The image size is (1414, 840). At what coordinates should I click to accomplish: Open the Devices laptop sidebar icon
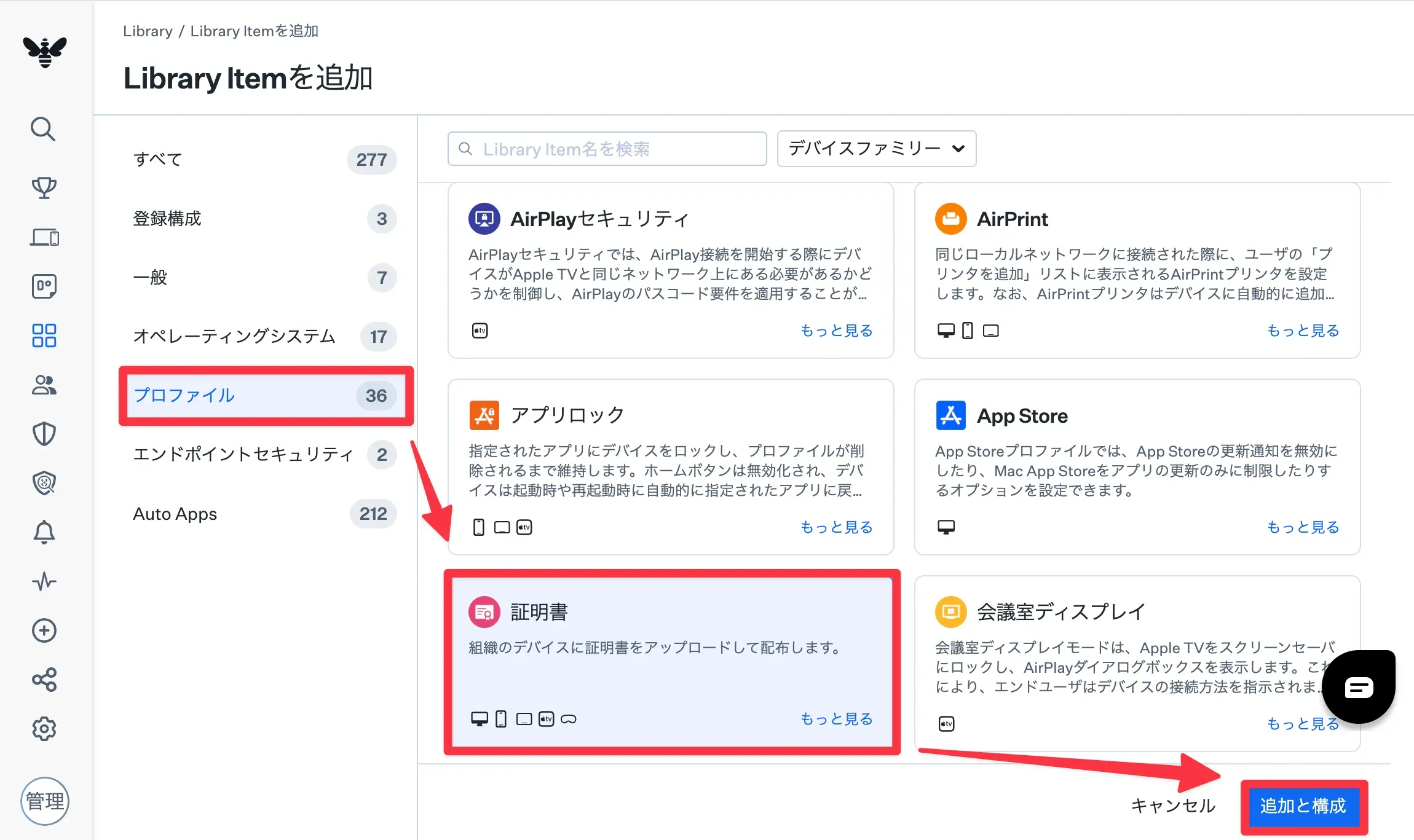44,237
